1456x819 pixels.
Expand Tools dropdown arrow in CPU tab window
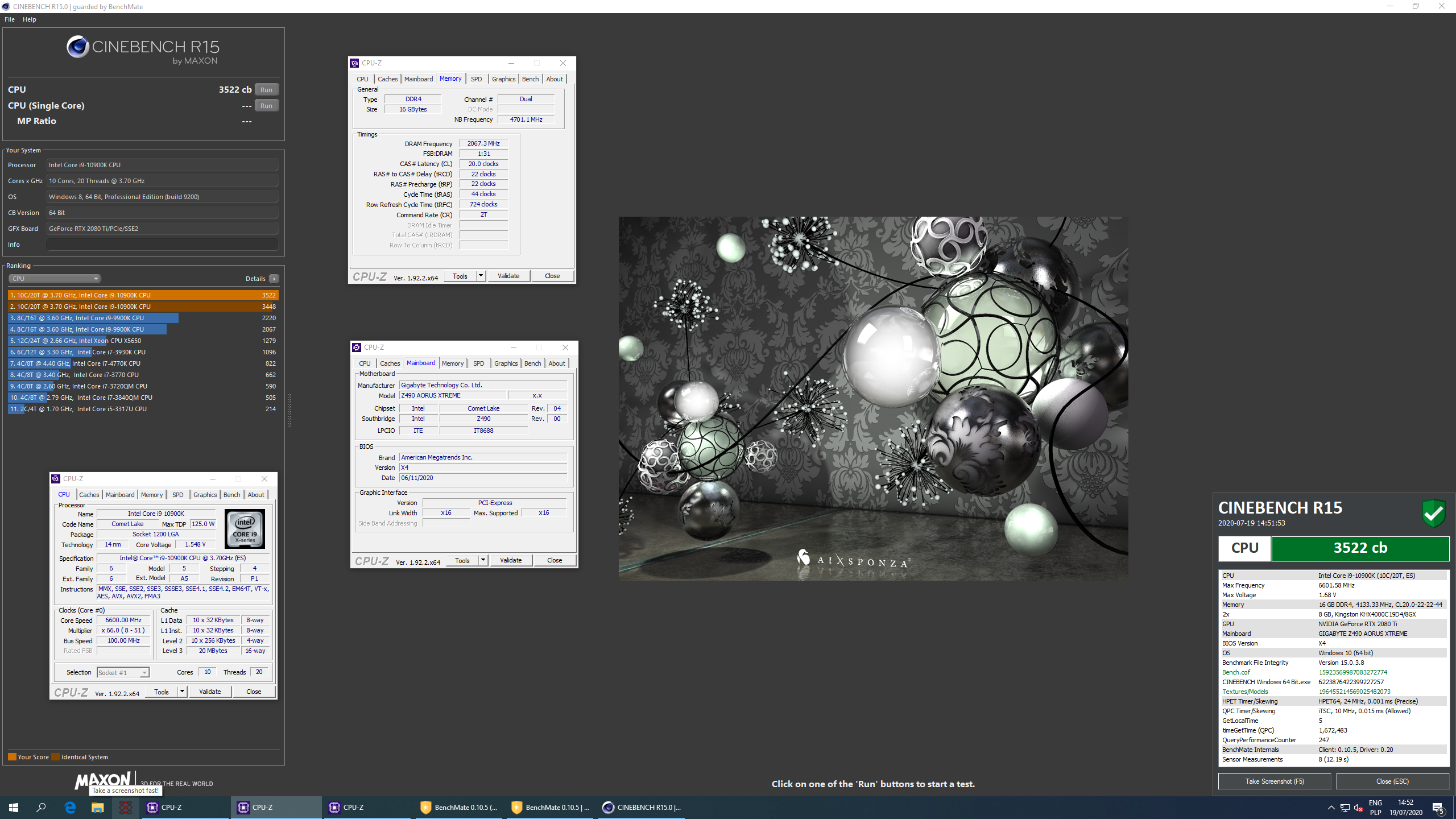(x=182, y=692)
